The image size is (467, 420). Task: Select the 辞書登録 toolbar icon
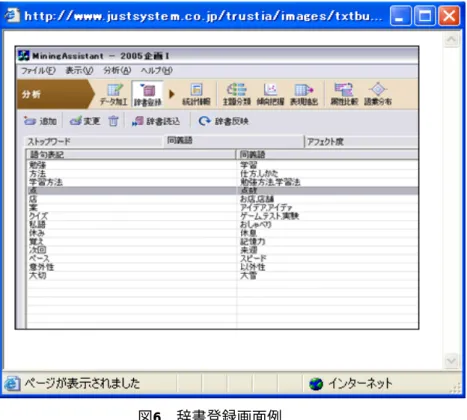[x=147, y=94]
